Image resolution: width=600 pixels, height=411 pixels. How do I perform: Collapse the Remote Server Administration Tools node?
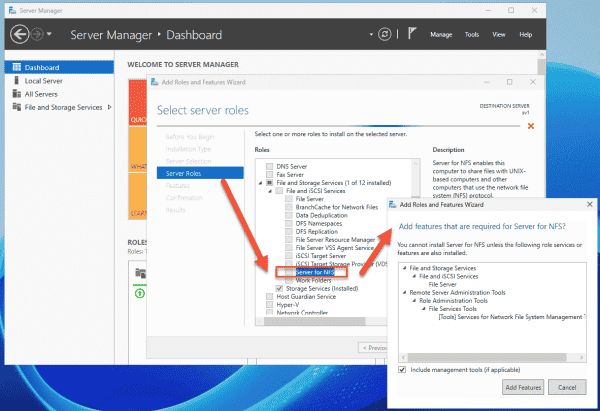click(x=404, y=292)
